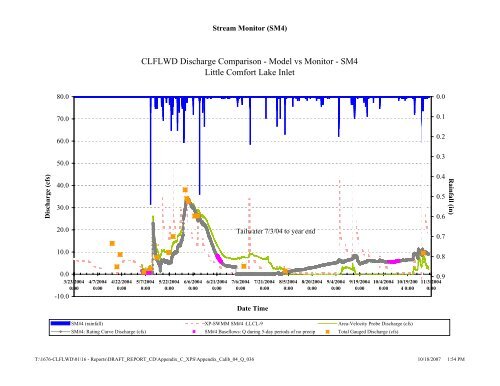Click the footer date 10/18/2007
This screenshot has width=500, height=386.
[x=429, y=359]
